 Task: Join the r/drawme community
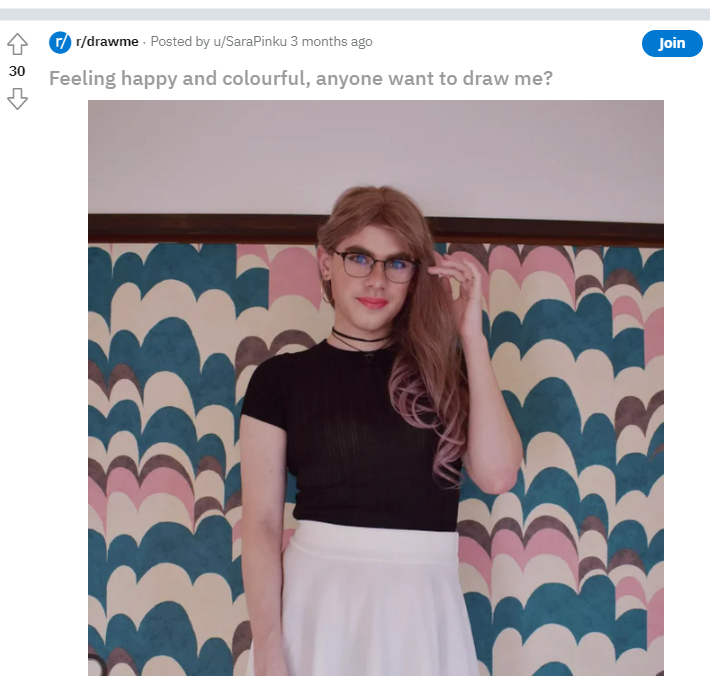(672, 43)
